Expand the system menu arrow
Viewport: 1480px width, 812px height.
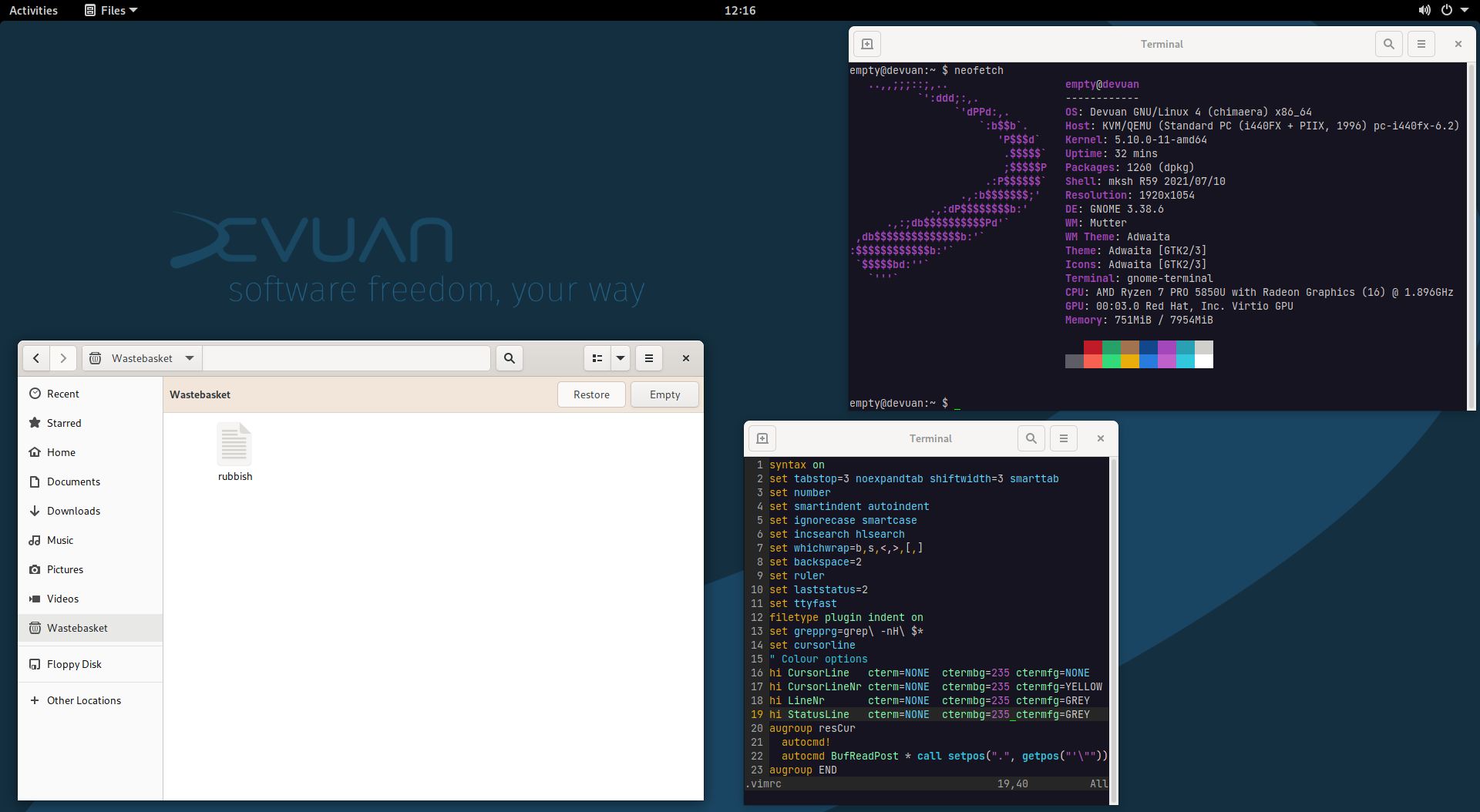click(1464, 10)
